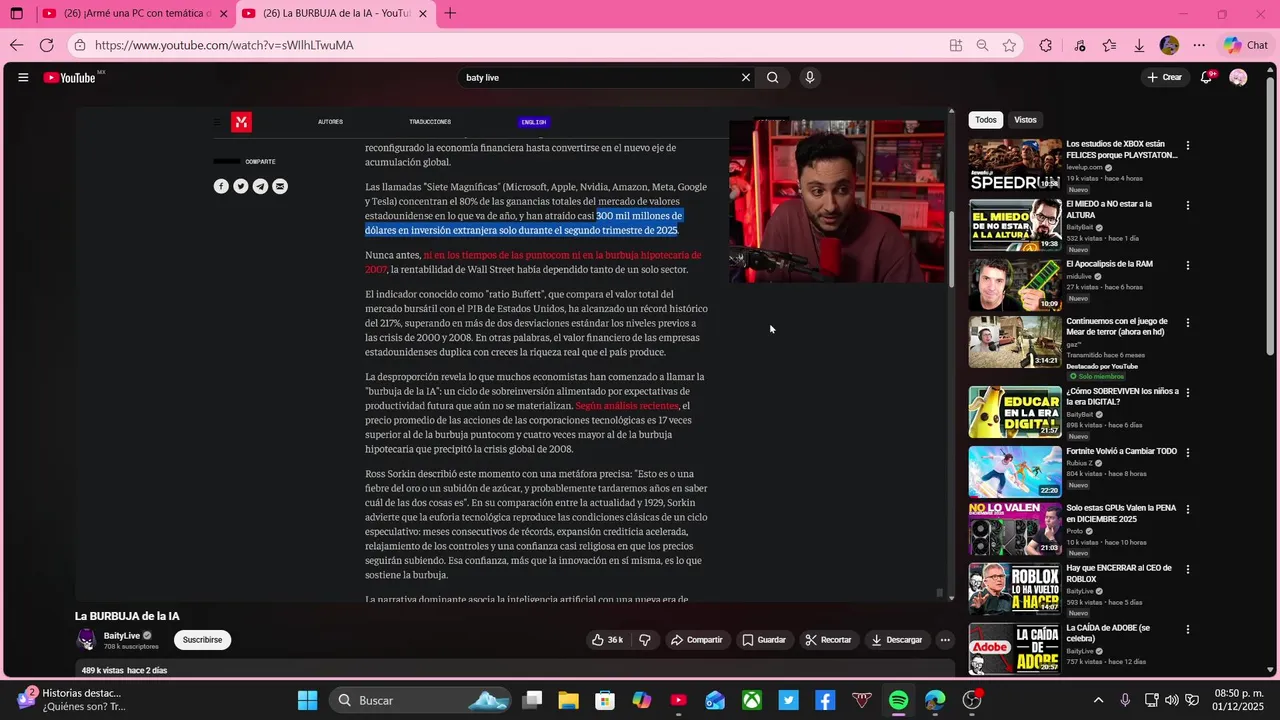Open the Edge profile avatar
This screenshot has width=1280, height=720.
[1169, 45]
